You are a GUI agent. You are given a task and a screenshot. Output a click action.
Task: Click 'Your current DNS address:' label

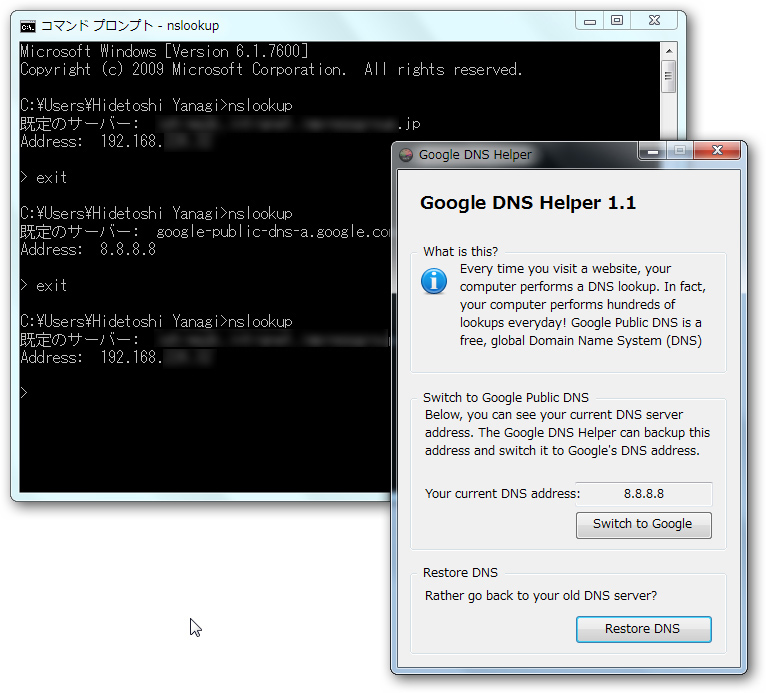[x=502, y=494]
